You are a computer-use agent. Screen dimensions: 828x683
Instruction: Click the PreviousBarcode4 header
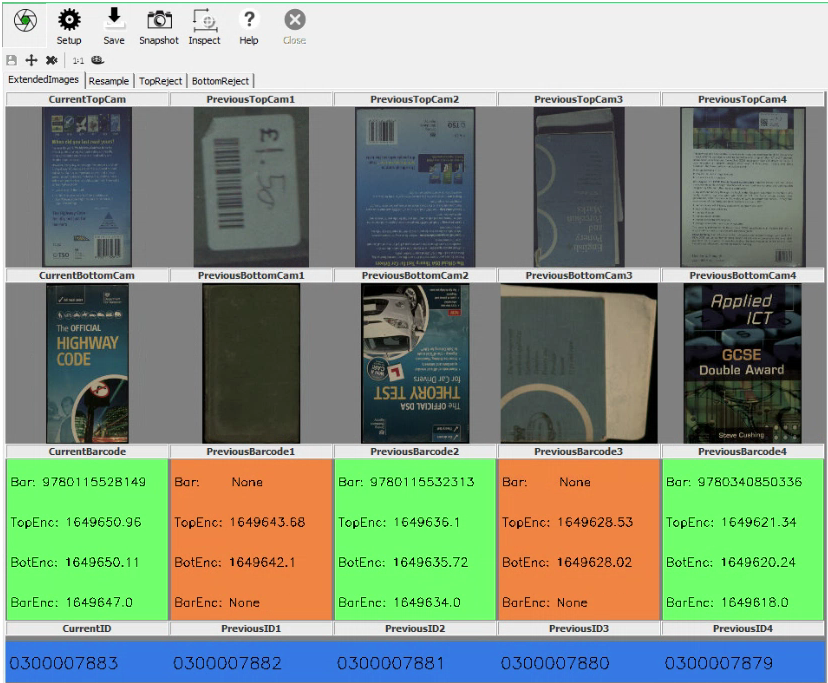(742, 452)
